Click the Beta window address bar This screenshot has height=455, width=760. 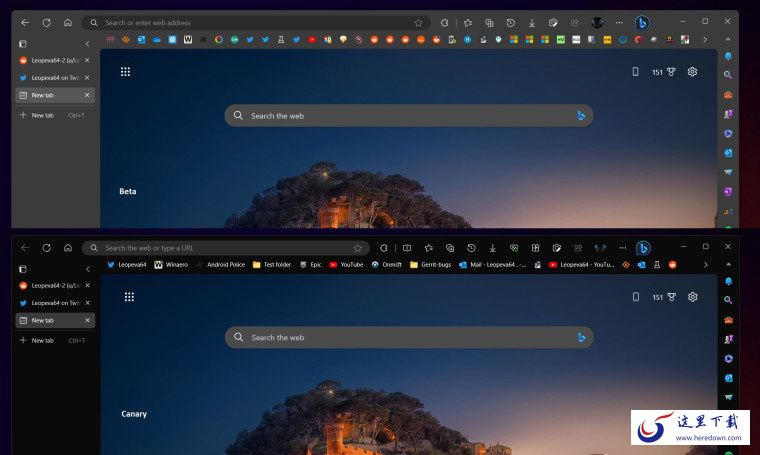[256, 23]
